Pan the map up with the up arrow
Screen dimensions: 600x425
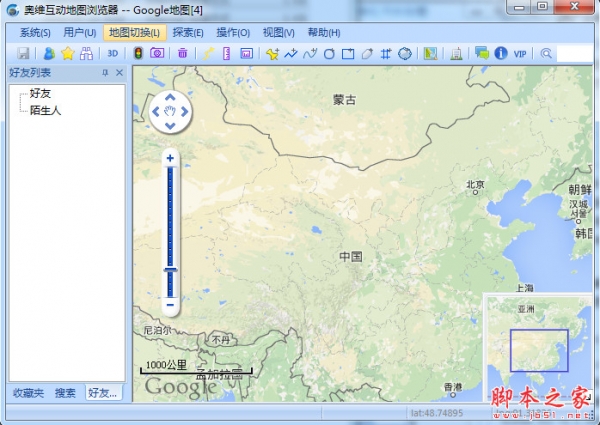coord(170,98)
